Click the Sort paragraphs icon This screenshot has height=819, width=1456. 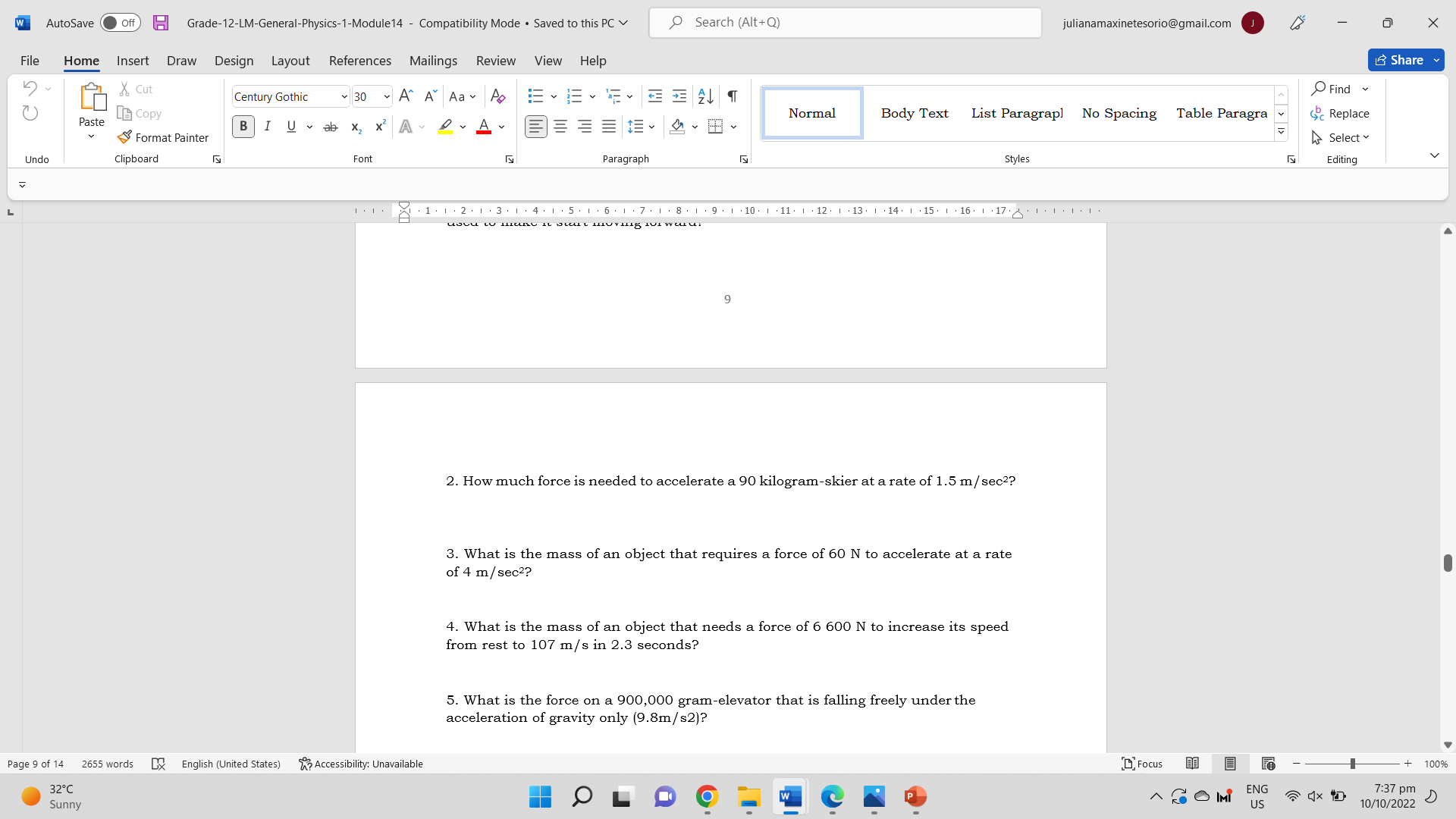coord(705,96)
